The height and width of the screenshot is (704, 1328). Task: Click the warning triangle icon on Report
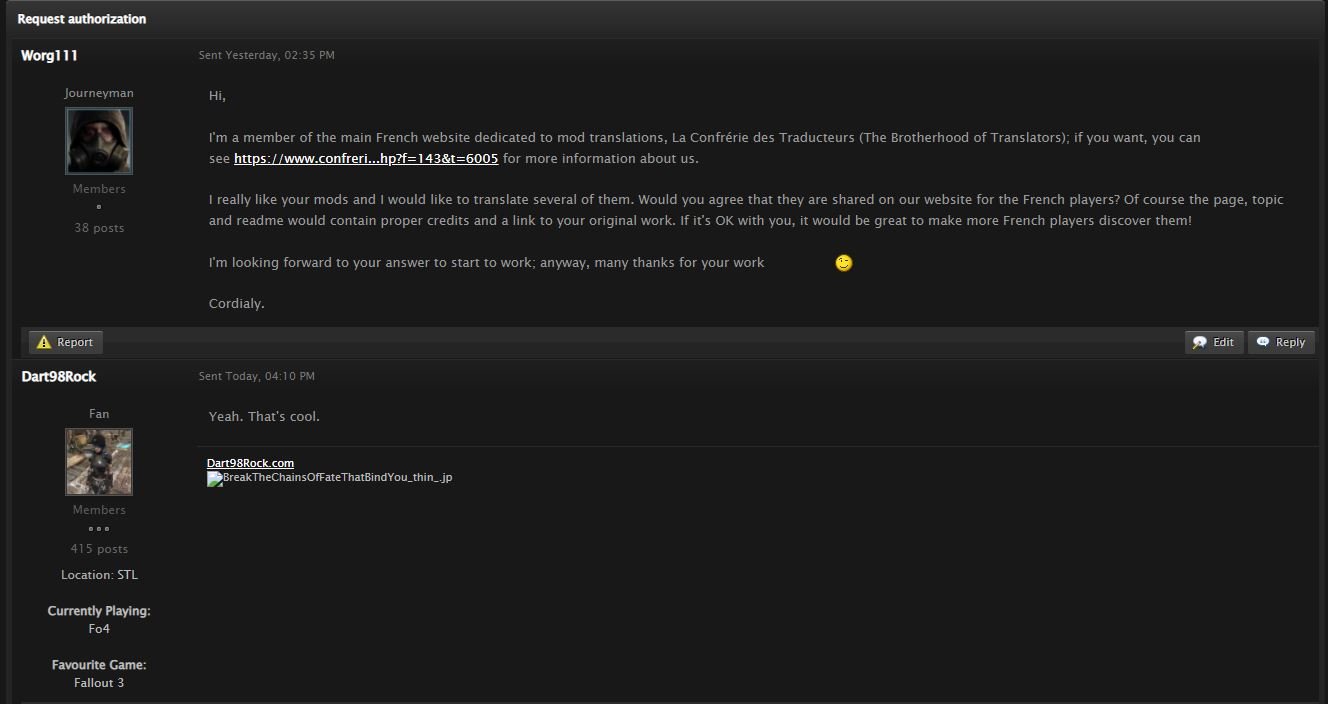(44, 342)
